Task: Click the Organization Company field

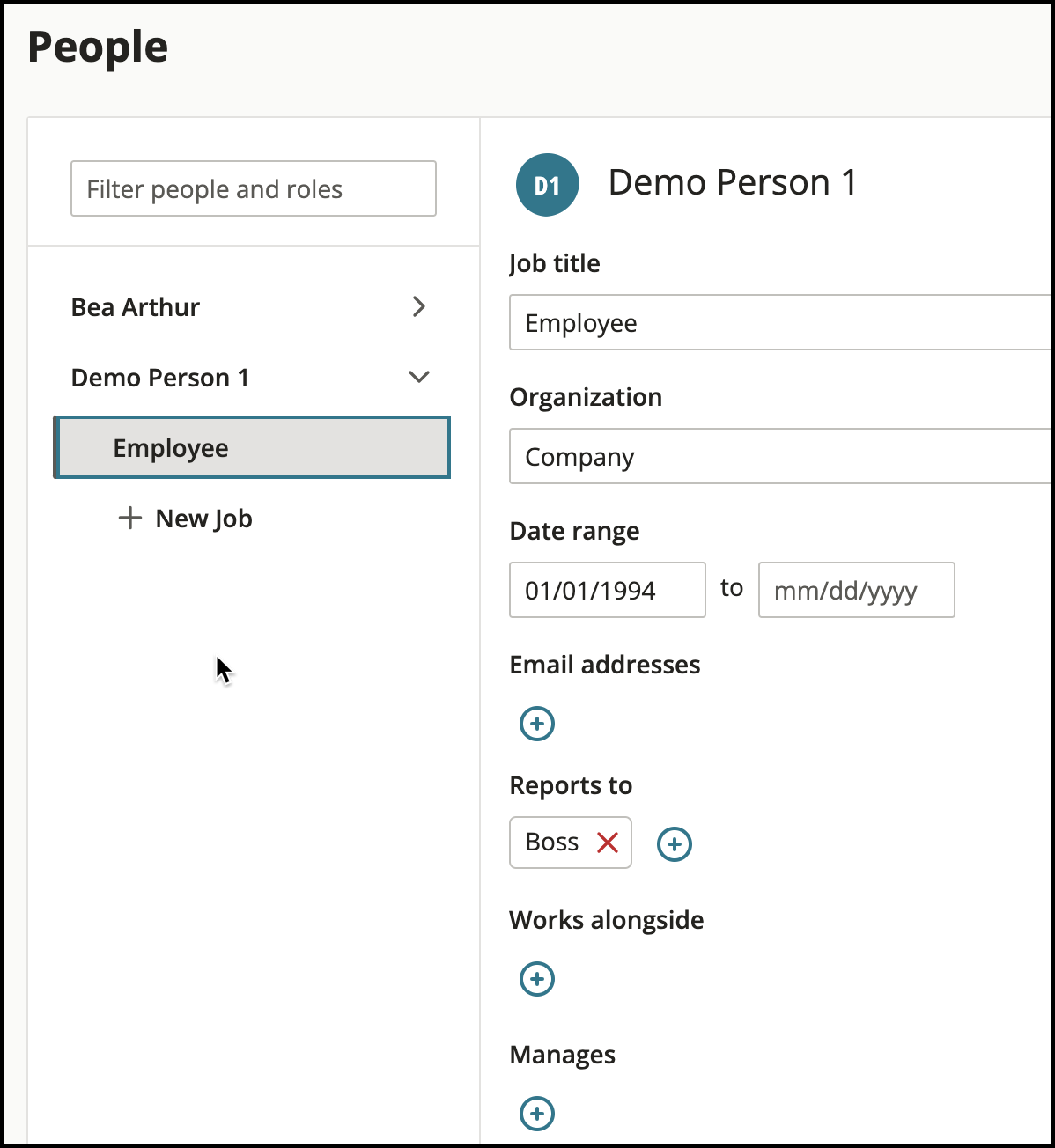Action: coord(782,456)
